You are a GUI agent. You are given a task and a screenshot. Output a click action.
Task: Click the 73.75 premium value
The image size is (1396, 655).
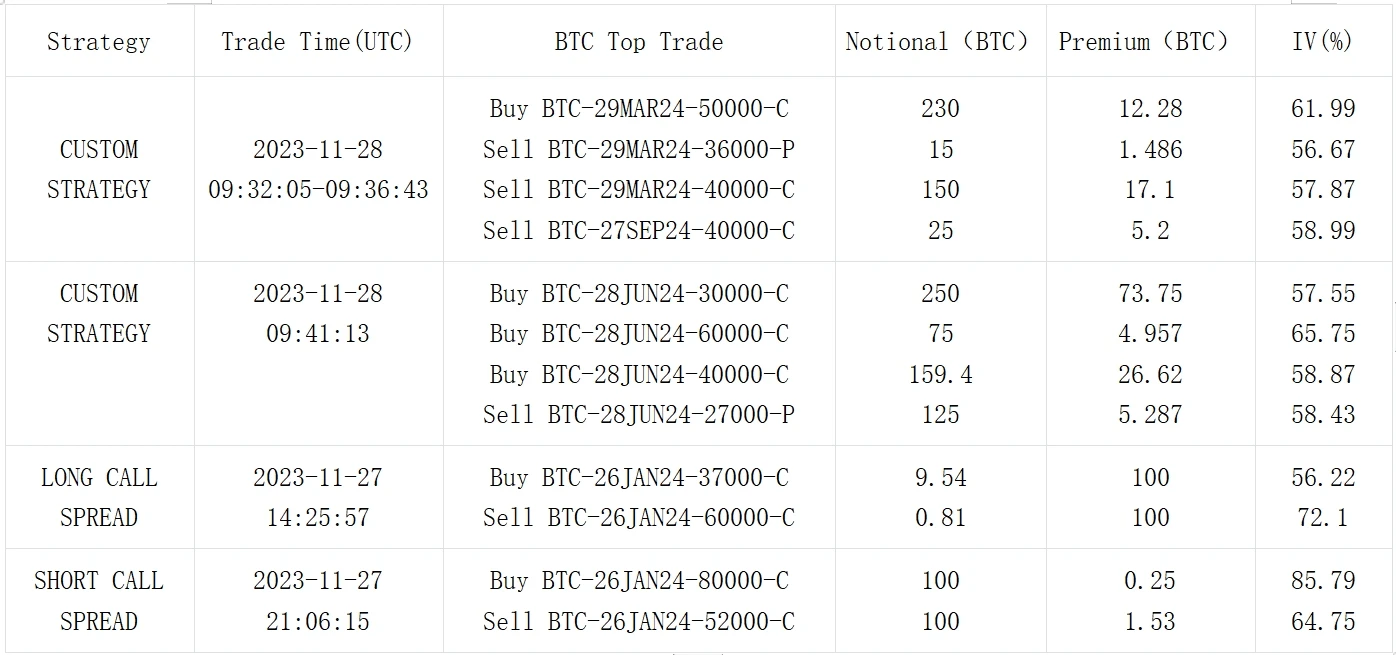coord(1150,293)
